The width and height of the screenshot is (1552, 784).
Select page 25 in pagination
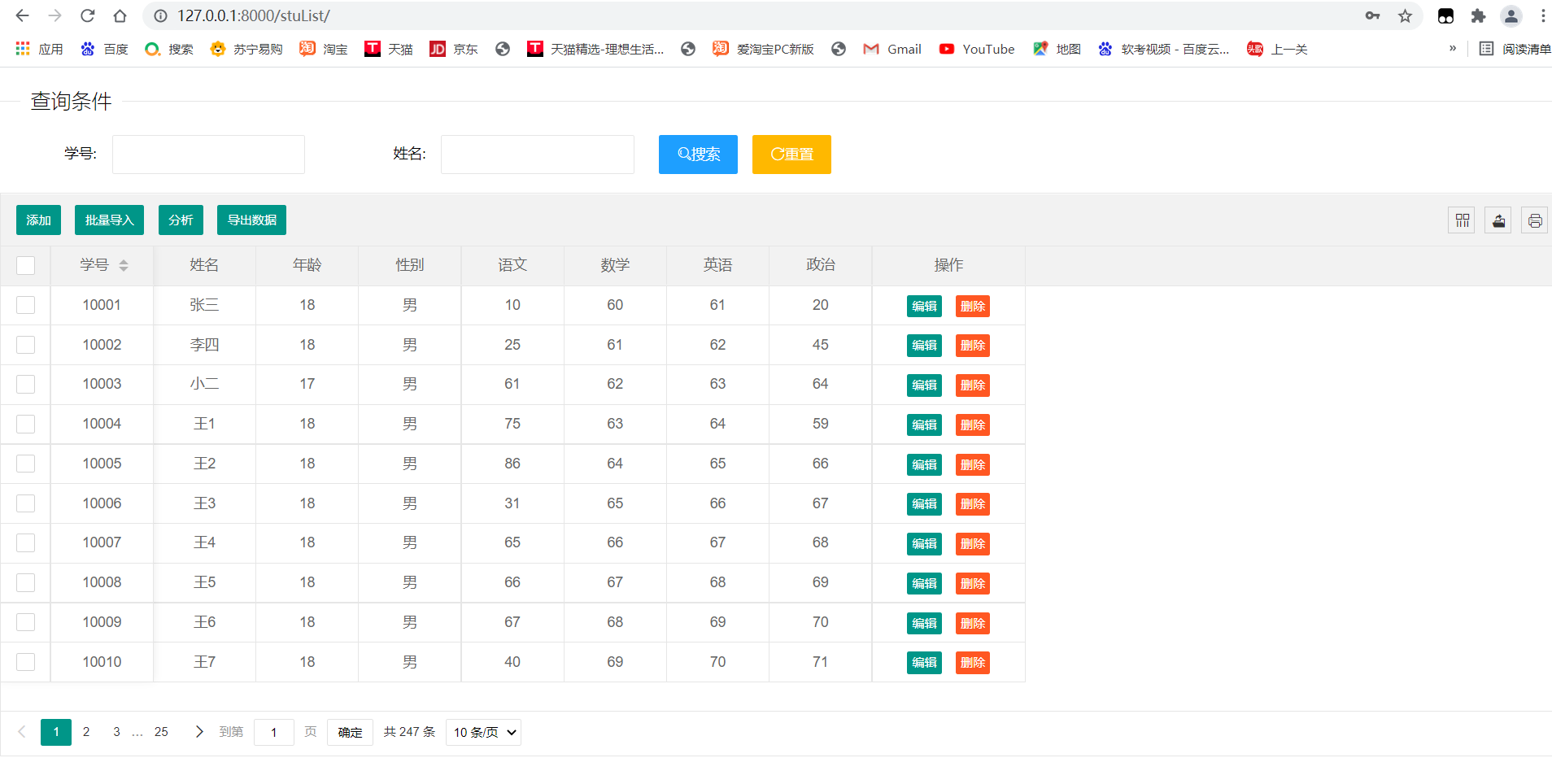click(x=161, y=732)
